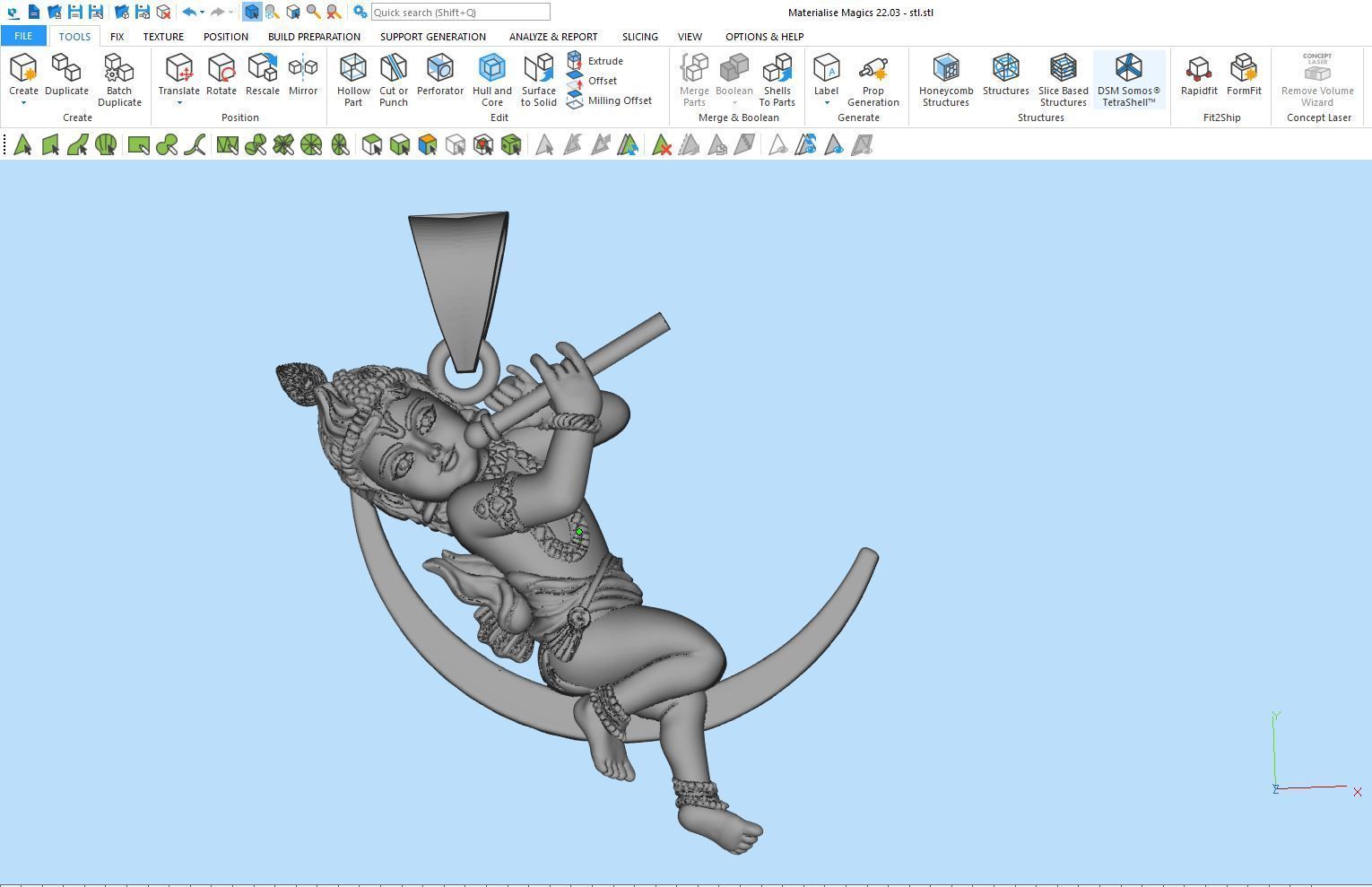Toggle the green star brush marking tool
The height and width of the screenshot is (887, 1372).
(283, 145)
